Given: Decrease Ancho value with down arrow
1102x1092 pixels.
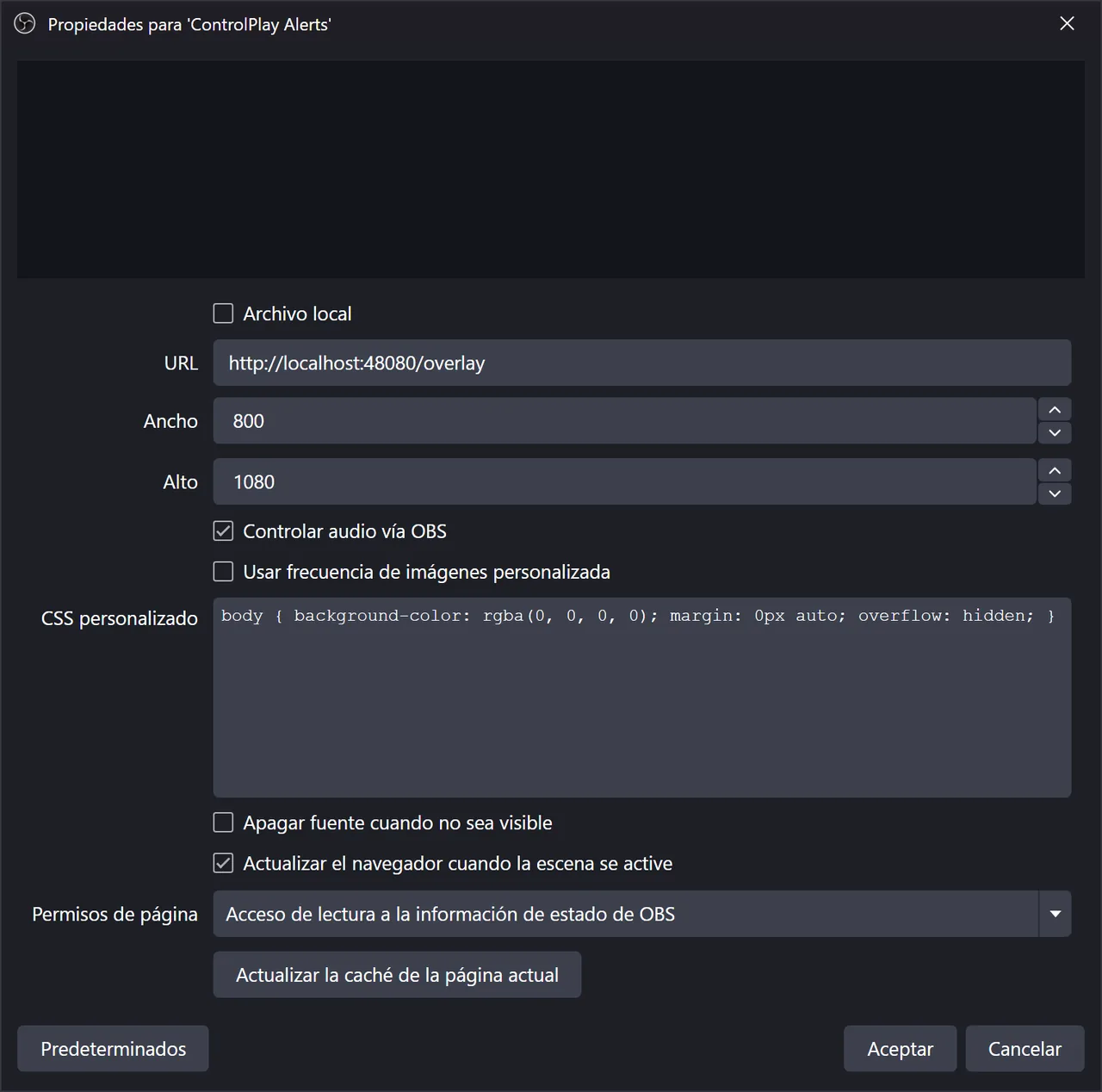Looking at the screenshot, I should pyautogui.click(x=1055, y=432).
